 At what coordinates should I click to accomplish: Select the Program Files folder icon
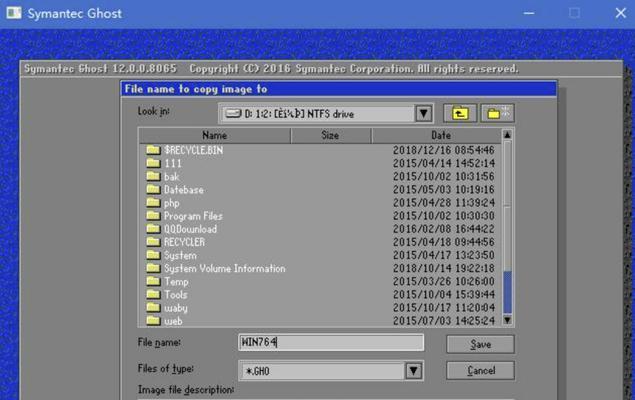coord(153,216)
